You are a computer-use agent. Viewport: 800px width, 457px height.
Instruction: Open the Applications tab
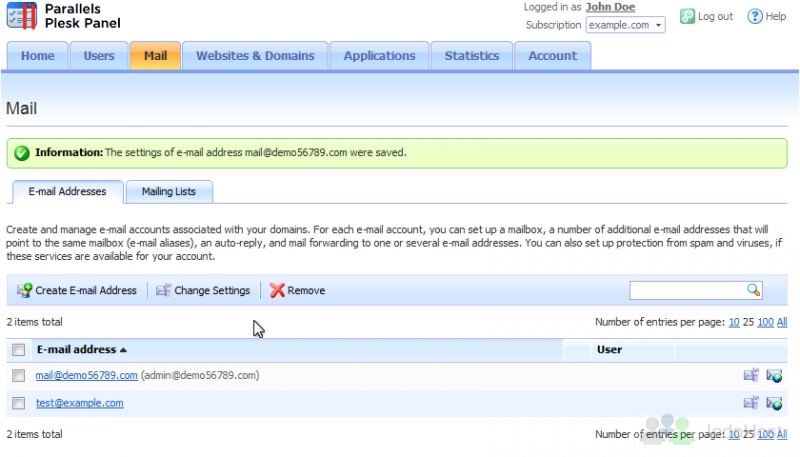[379, 56]
